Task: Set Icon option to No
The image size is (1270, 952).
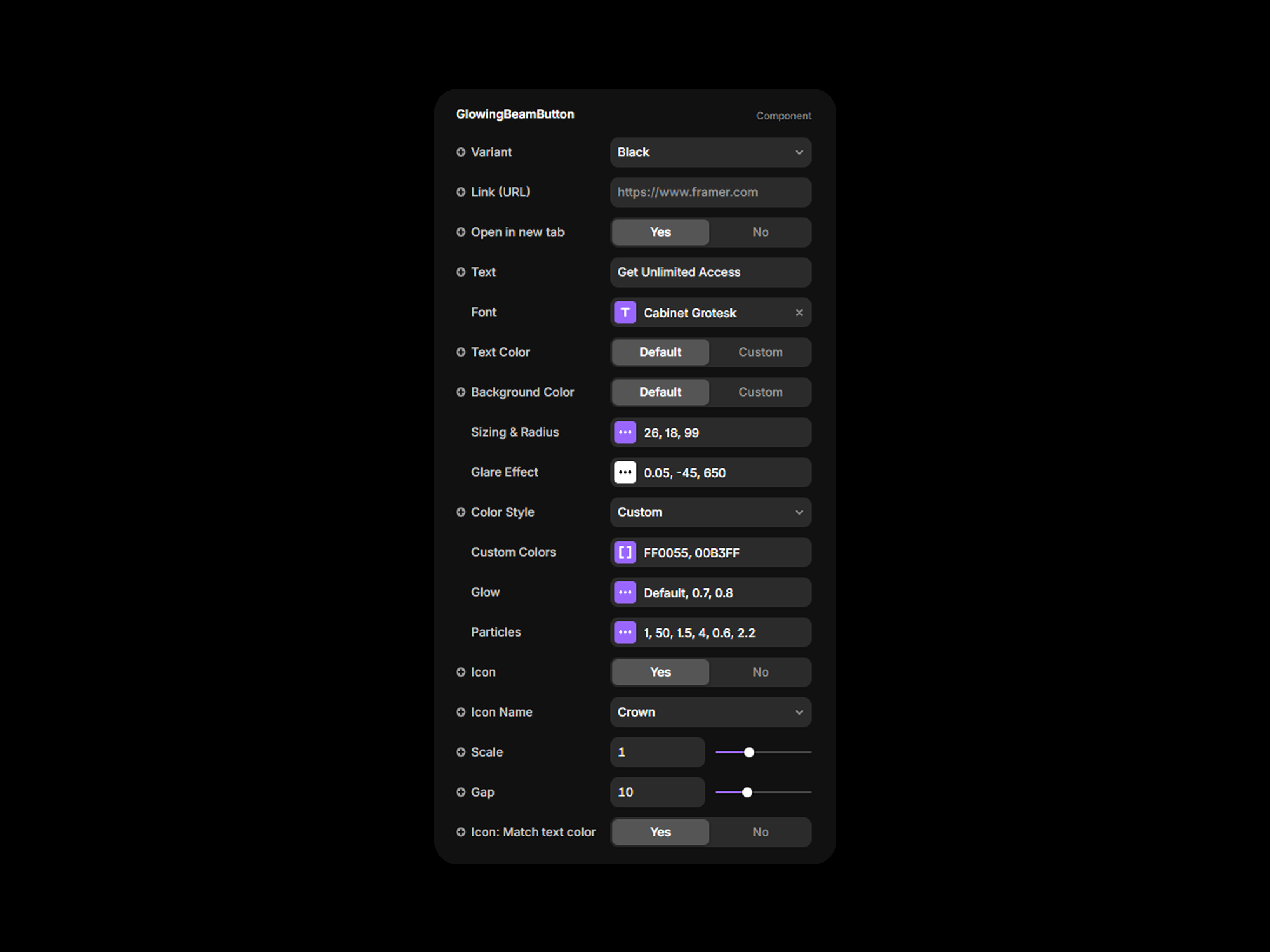Action: (x=760, y=672)
